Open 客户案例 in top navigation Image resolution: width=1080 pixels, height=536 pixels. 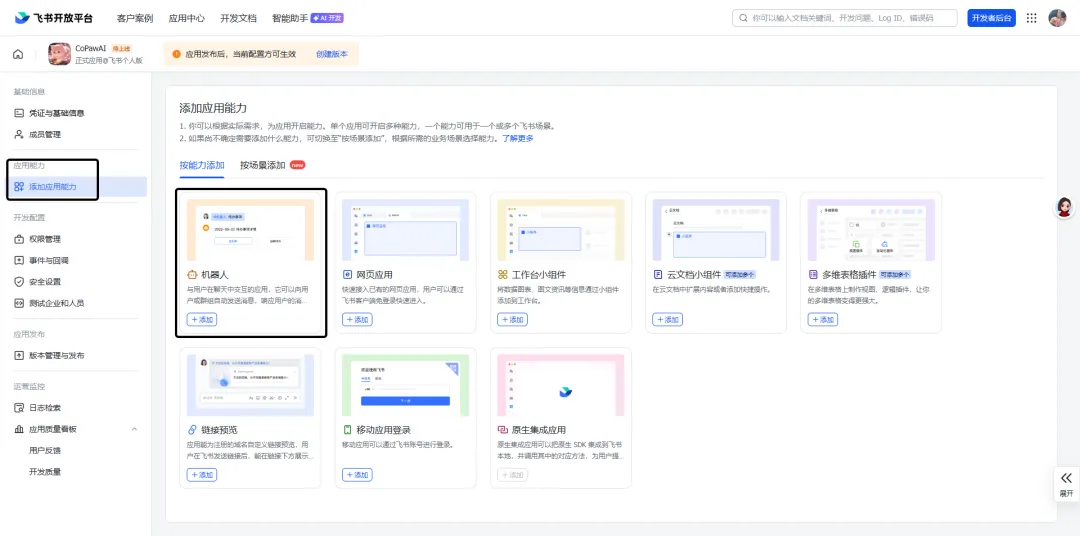click(x=135, y=18)
